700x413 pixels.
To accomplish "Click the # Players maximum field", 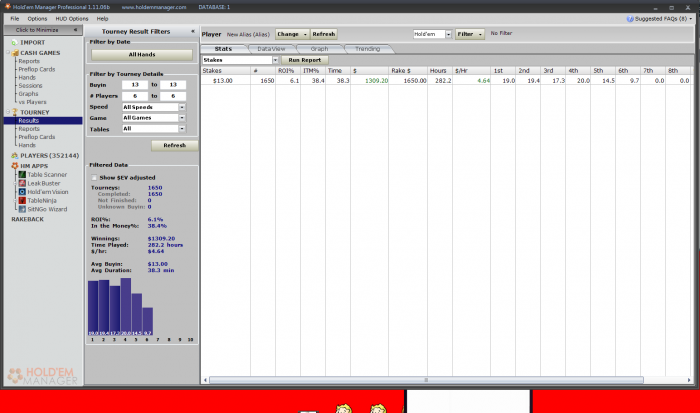I will pyautogui.click(x=173, y=96).
